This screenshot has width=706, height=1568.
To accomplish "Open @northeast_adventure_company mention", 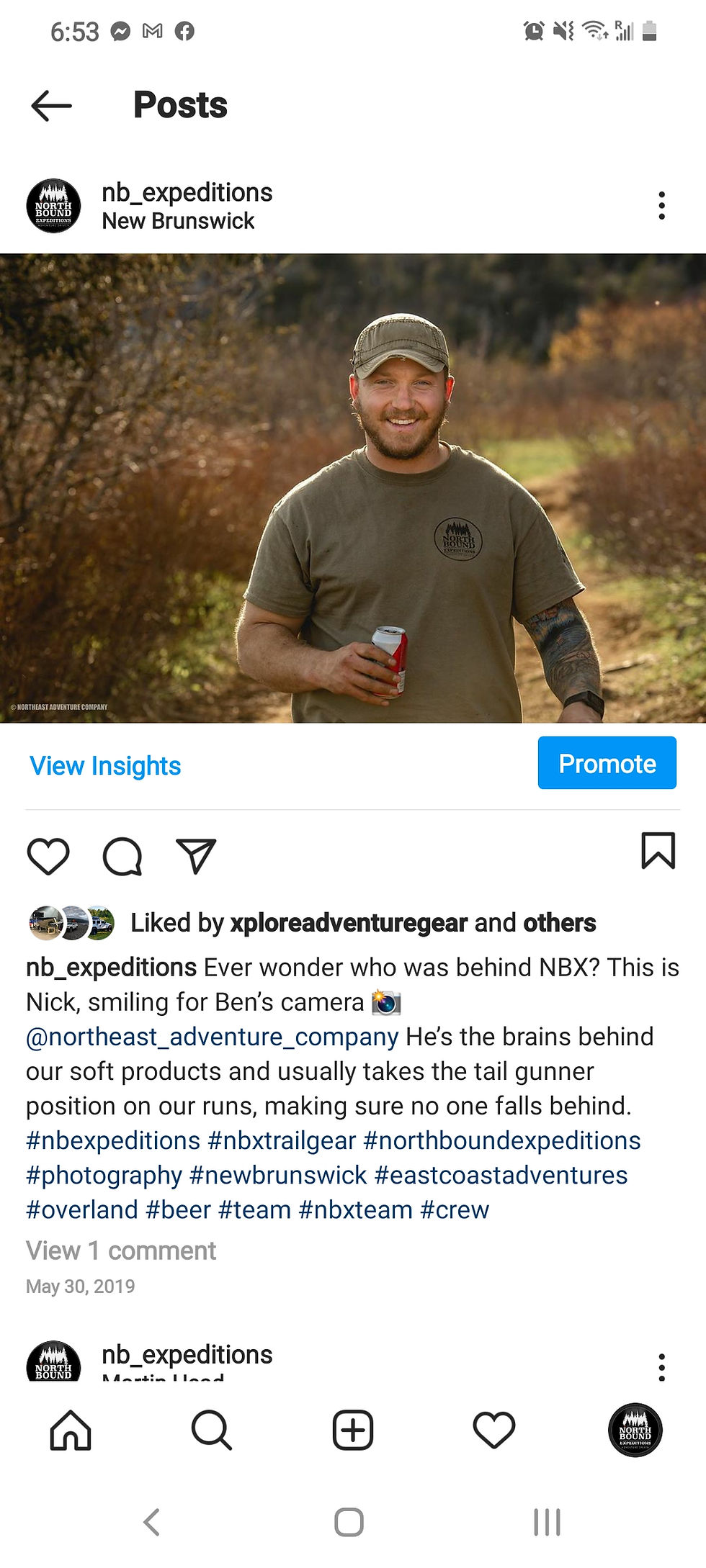I will [213, 1037].
